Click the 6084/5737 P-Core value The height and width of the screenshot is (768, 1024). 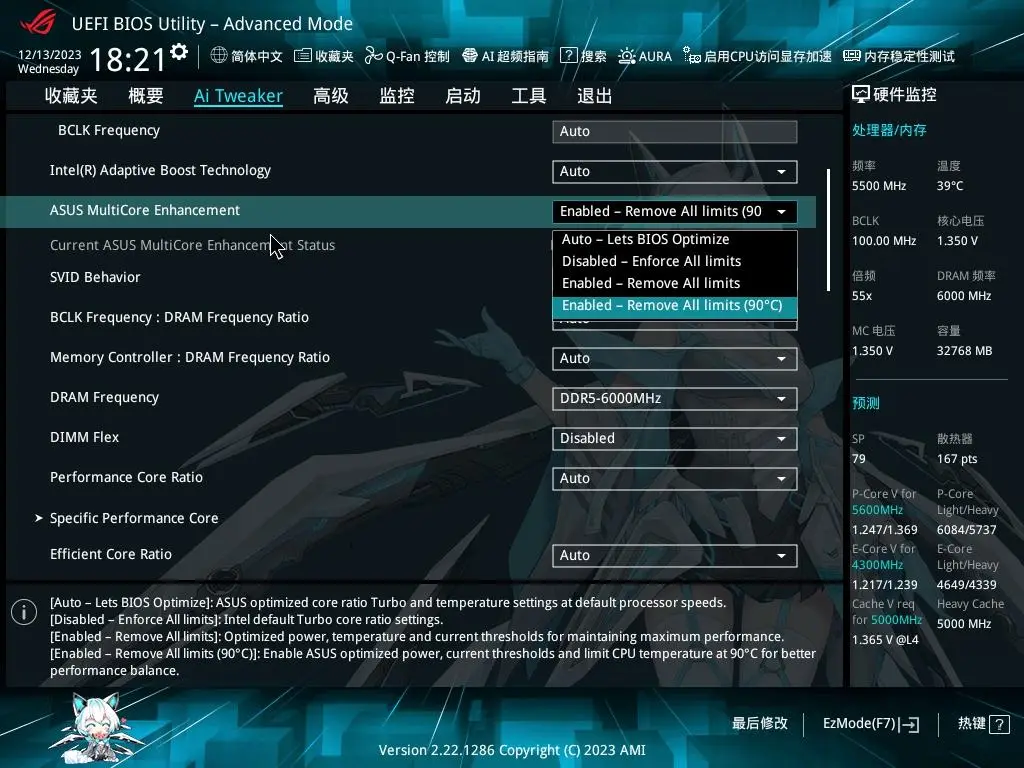click(967, 530)
